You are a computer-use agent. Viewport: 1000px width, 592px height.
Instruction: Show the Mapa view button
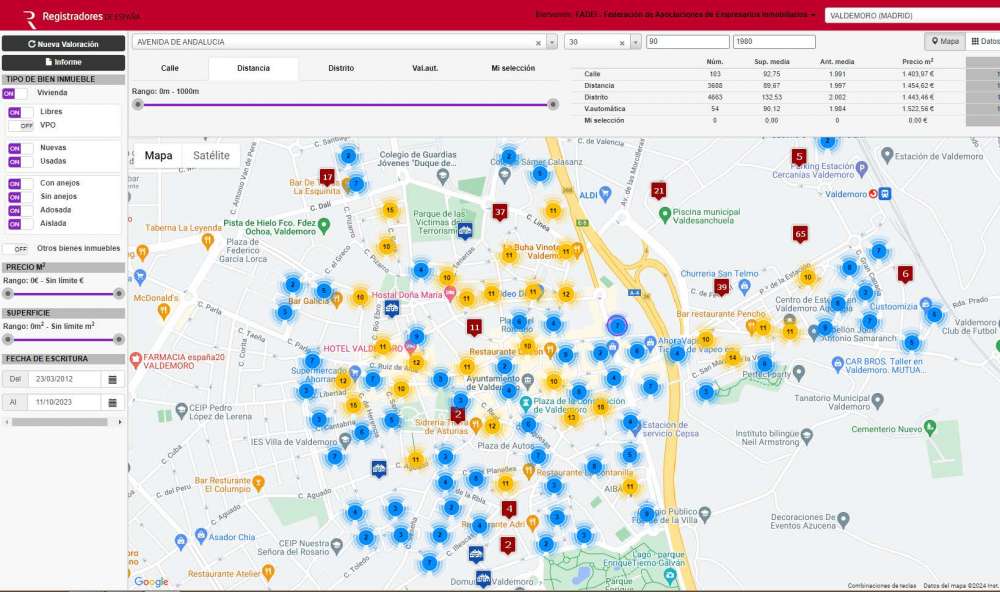point(945,41)
